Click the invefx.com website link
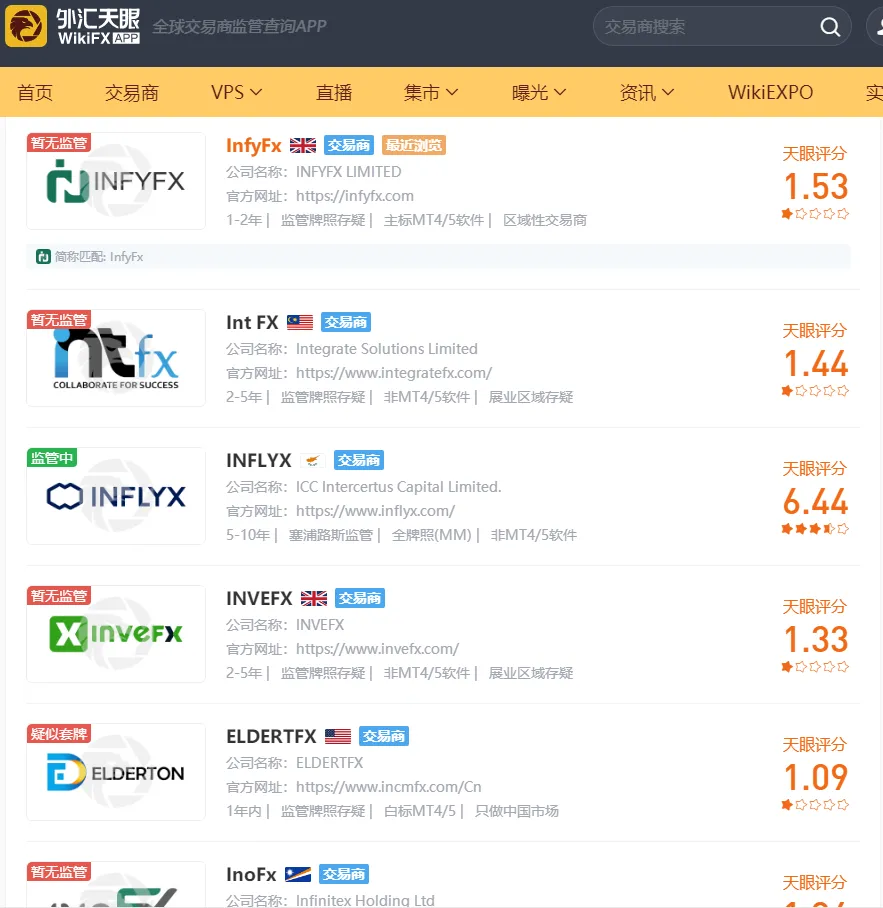 tap(377, 649)
